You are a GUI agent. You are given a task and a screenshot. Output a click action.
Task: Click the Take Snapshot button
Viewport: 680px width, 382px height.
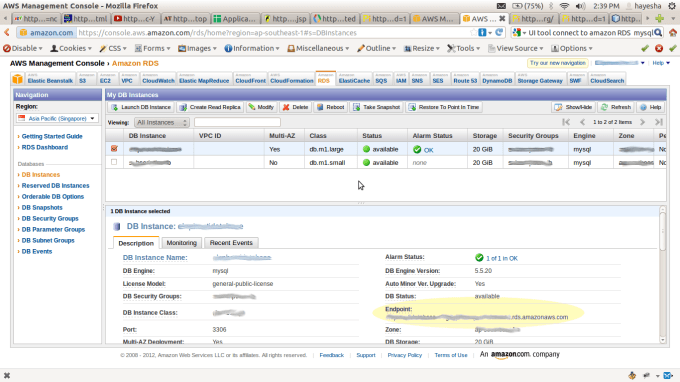(x=376, y=107)
